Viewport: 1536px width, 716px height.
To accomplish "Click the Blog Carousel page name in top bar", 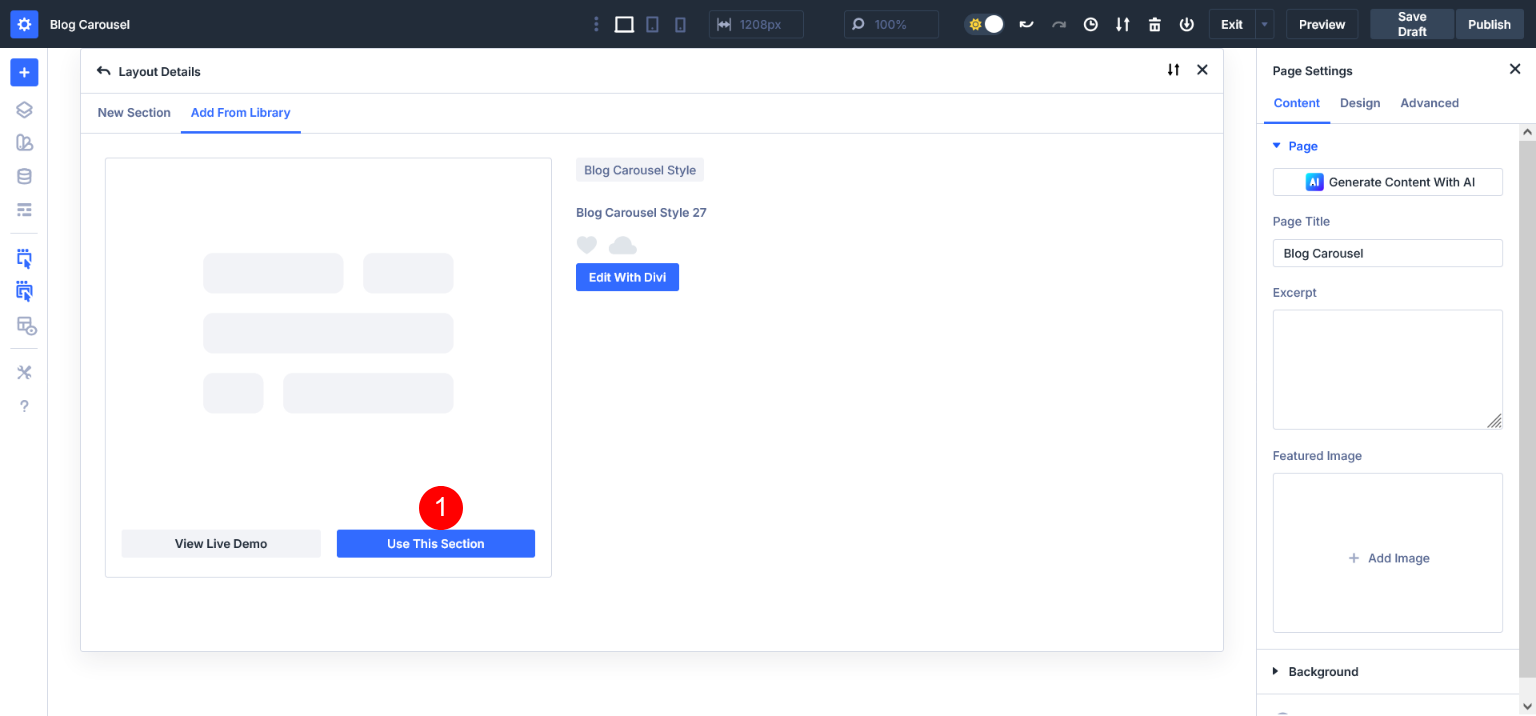I will click(90, 24).
